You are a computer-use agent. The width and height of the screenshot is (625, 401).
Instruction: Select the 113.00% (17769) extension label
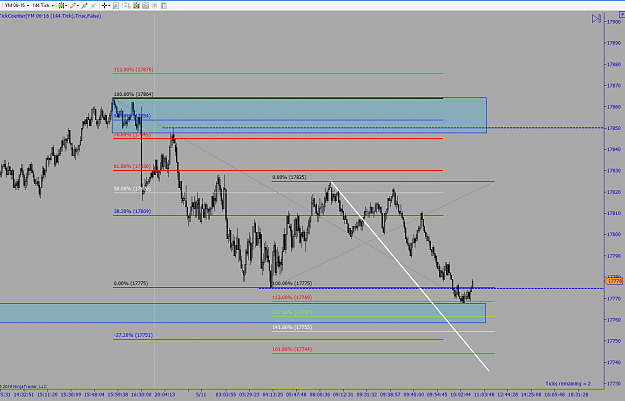[x=292, y=298]
